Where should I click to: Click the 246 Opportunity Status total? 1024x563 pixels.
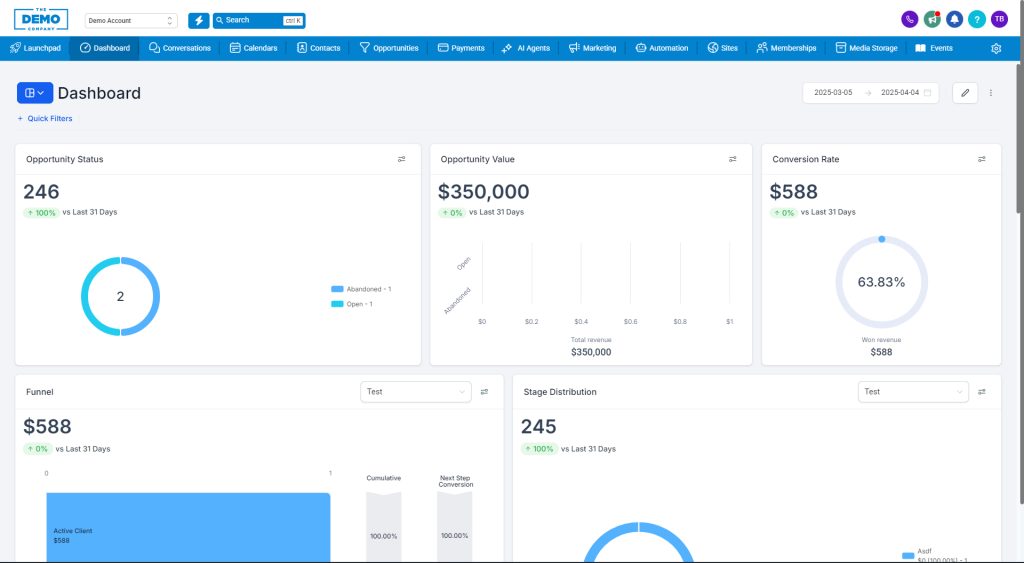[41, 192]
